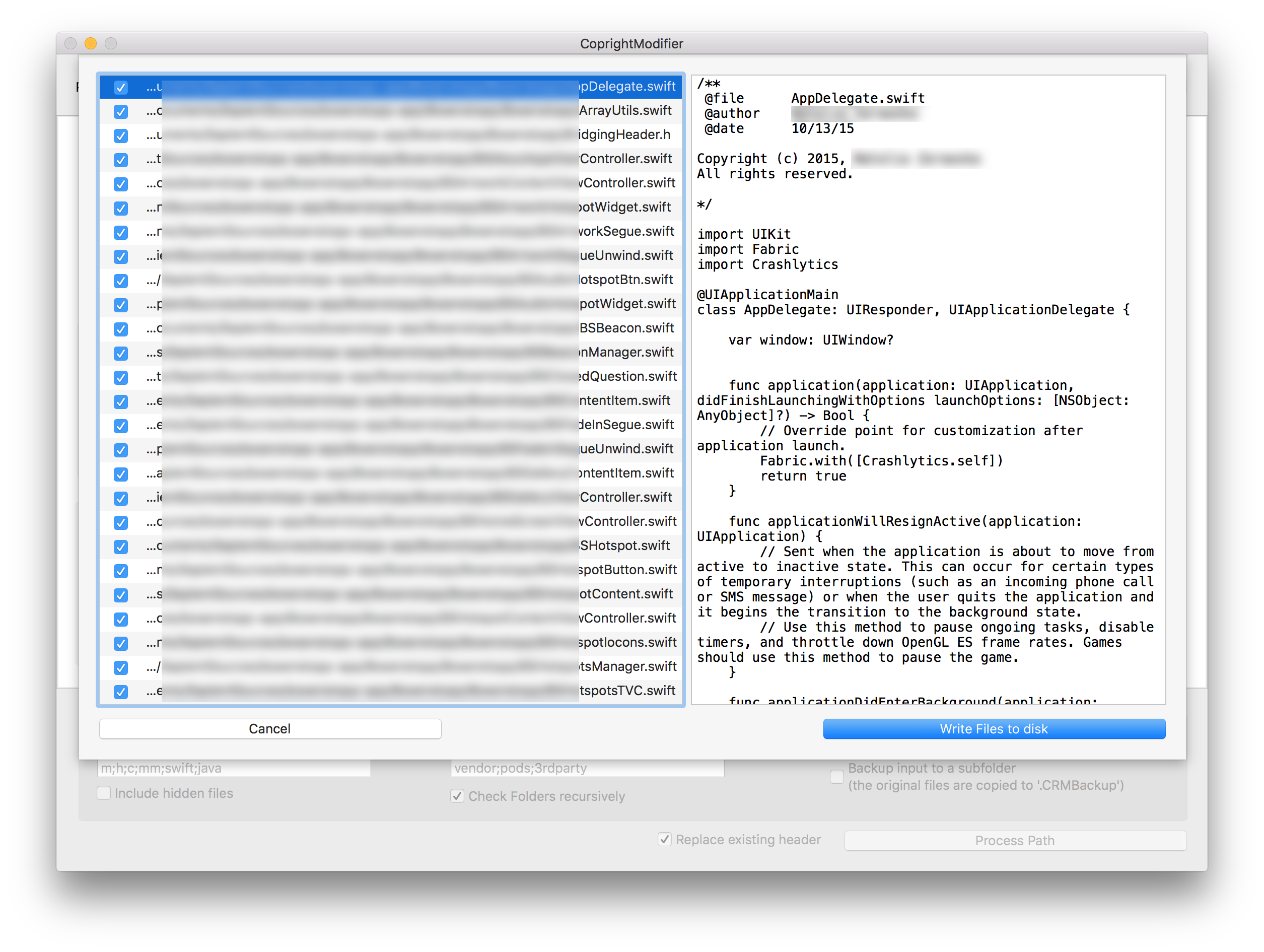The image size is (1264, 952).
Task: Select the nManager.swift file row
Action: pos(626,353)
